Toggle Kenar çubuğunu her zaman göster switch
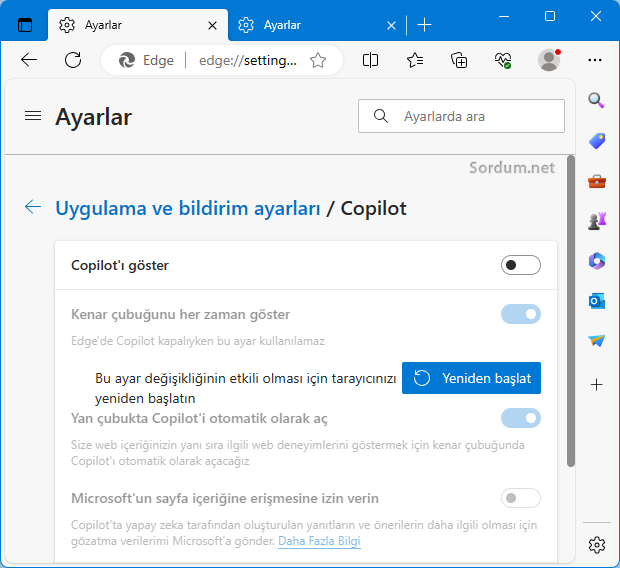Viewport: 620px width, 568px height. pyautogui.click(x=521, y=314)
